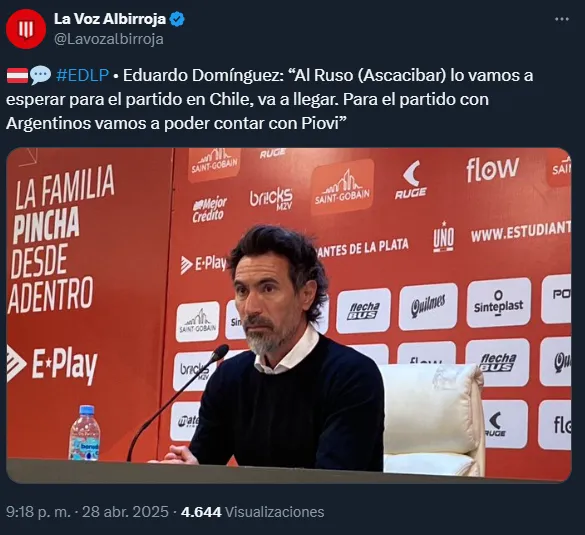
Task: Open the 4.644 Visualizaciones count
Action: click(x=253, y=512)
